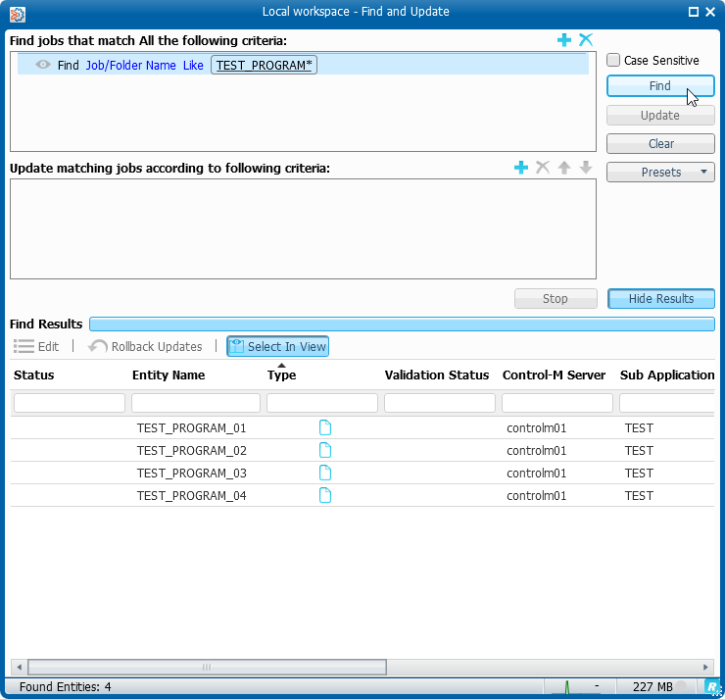Click the Entity Name filter input field
Viewport: 725px width, 699px height.
coord(196,403)
